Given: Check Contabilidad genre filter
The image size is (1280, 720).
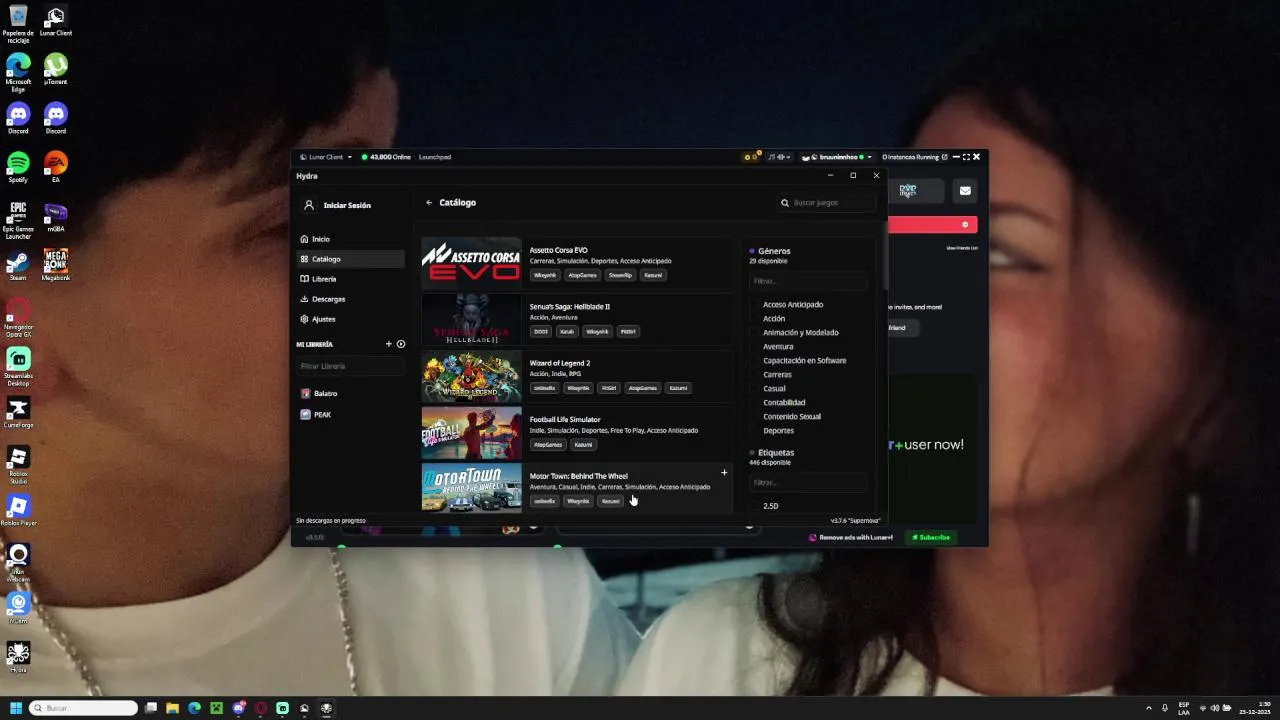Looking at the screenshot, I should 778,402.
